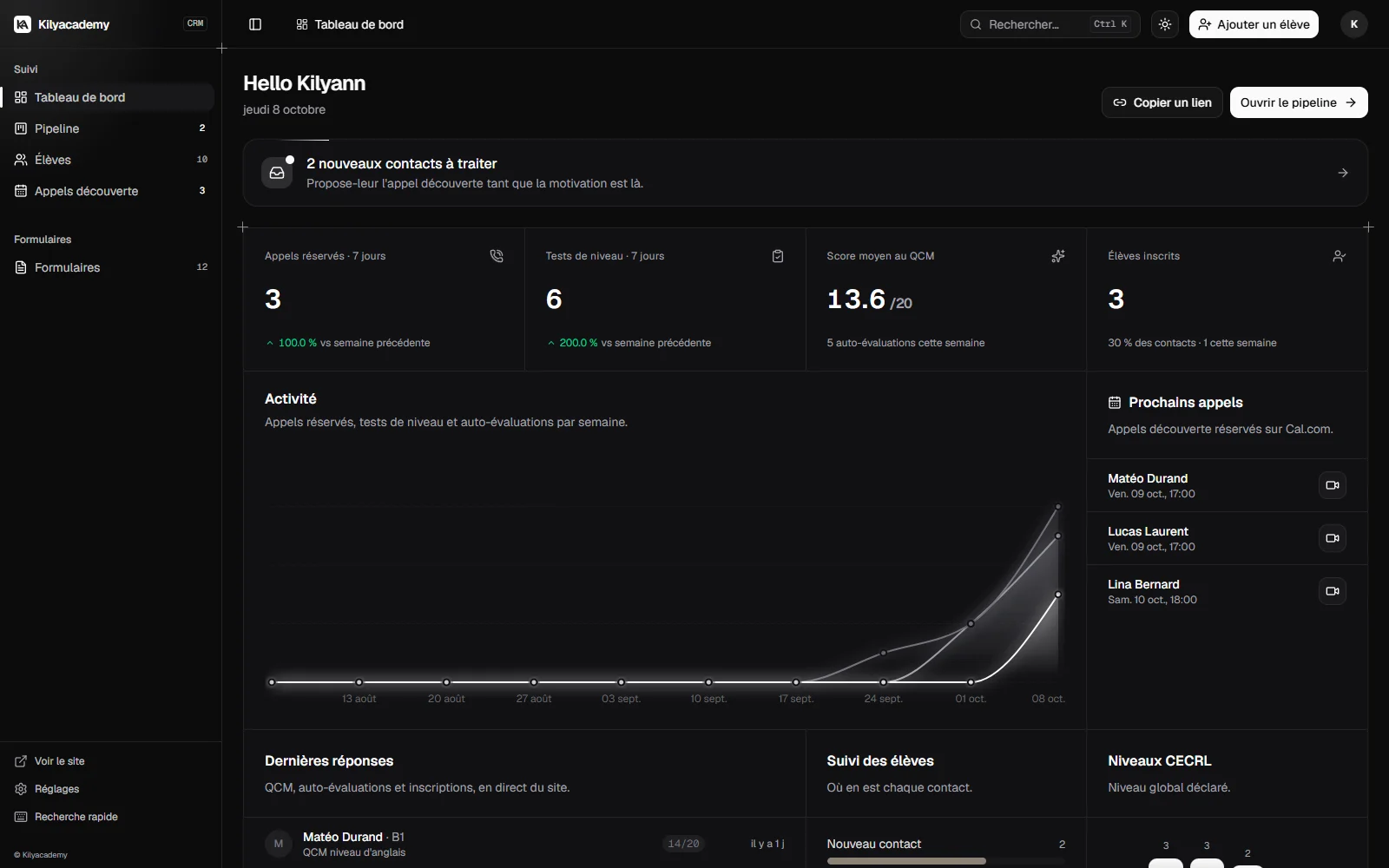The width and height of the screenshot is (1389, 868).
Task: Click the video icon for Lina Bernard
Action: [x=1333, y=591]
